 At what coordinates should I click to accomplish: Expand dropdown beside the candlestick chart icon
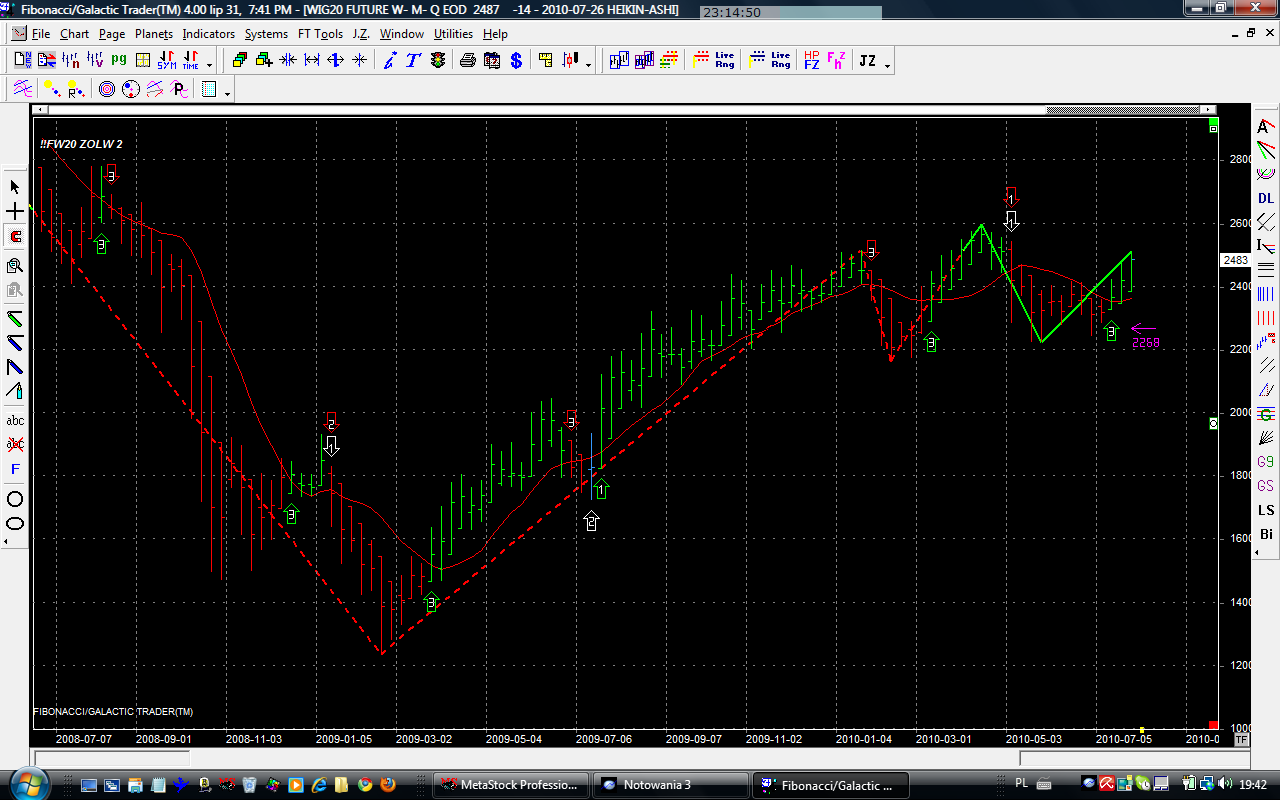(588, 65)
